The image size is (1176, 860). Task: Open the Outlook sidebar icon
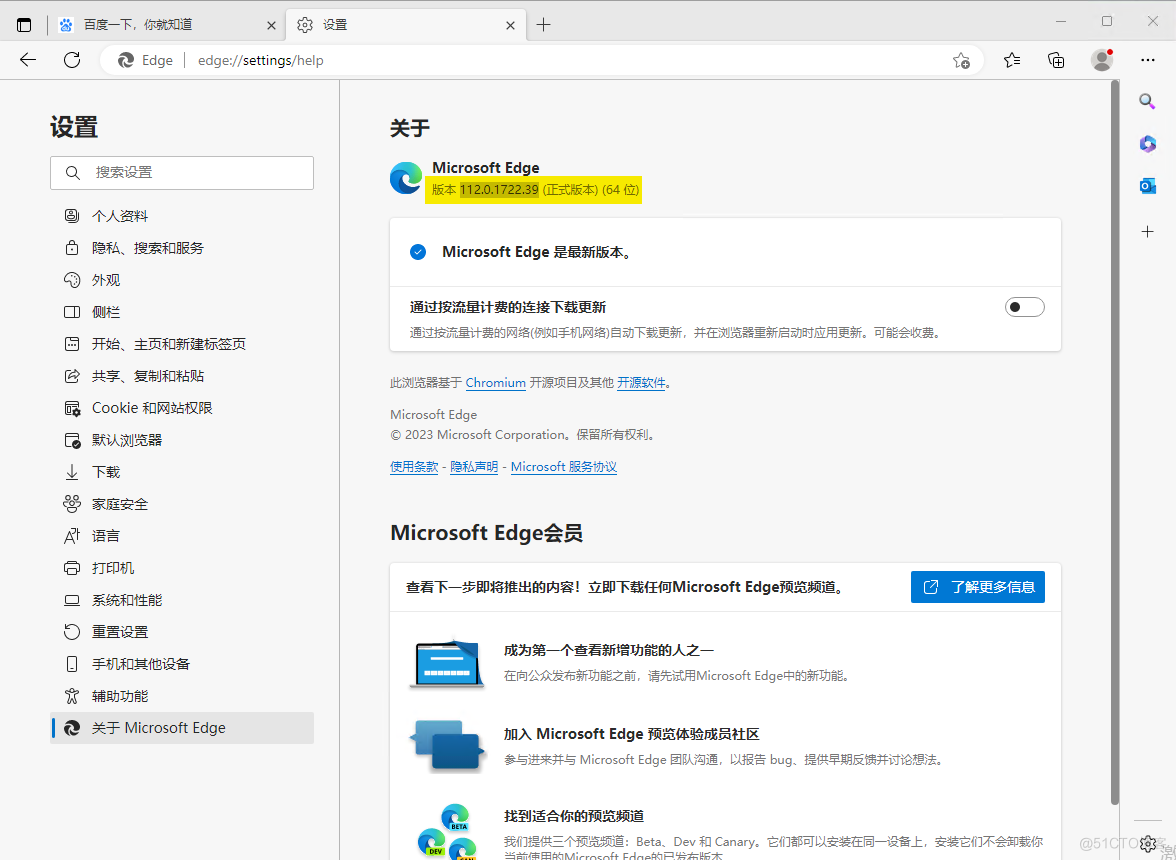[x=1147, y=186]
